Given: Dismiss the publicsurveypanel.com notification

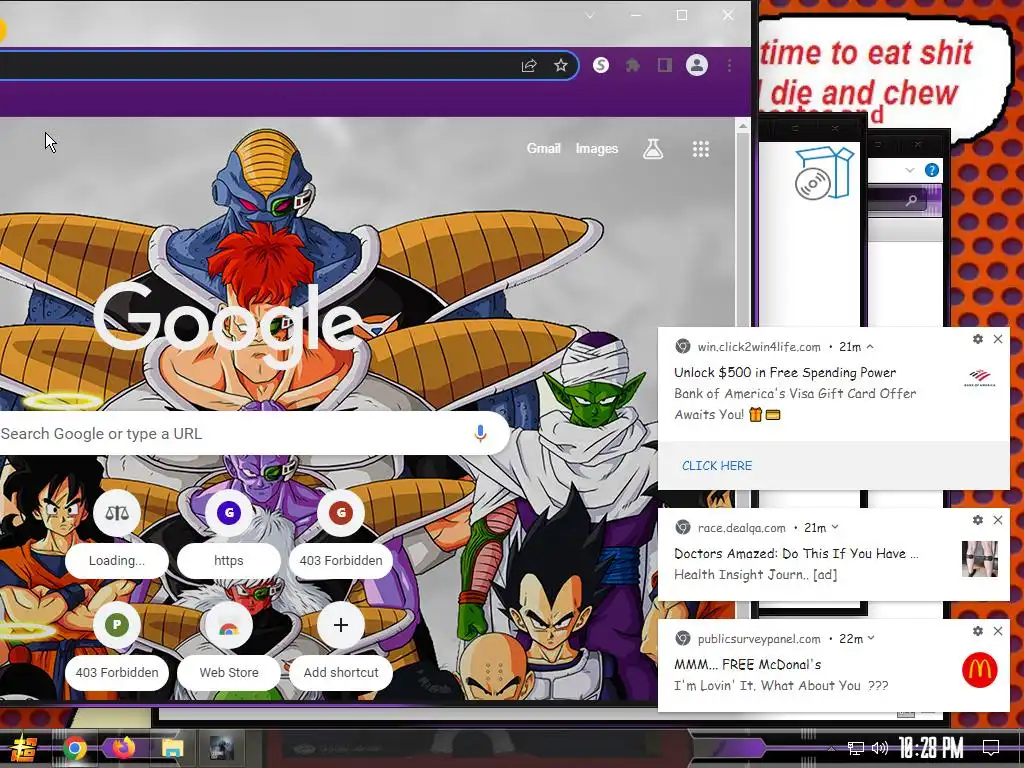Looking at the screenshot, I should click(998, 631).
